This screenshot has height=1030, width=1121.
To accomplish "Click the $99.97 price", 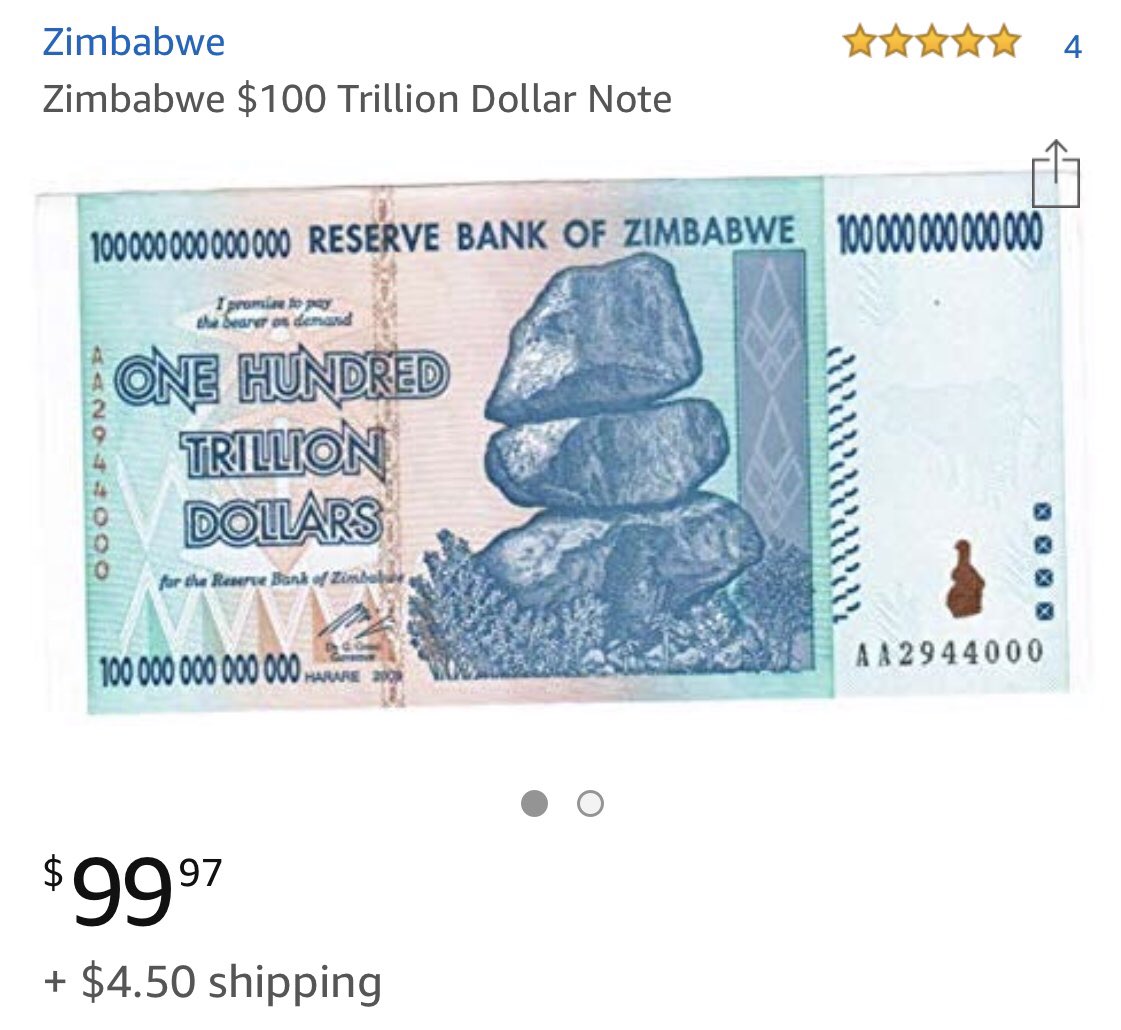I will pyautogui.click(x=133, y=891).
